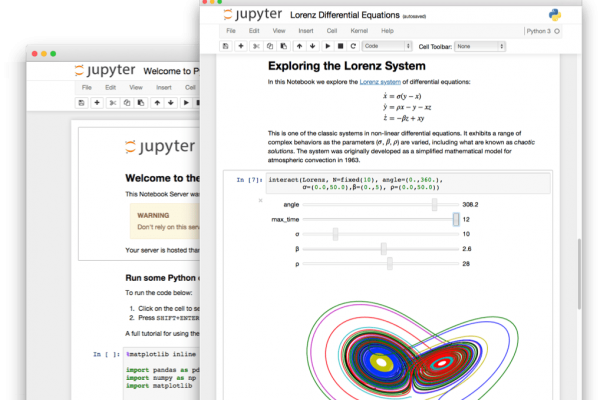This screenshot has width=600, height=400.
Task: Click the Welcome notebook title in back window
Action: [171, 71]
